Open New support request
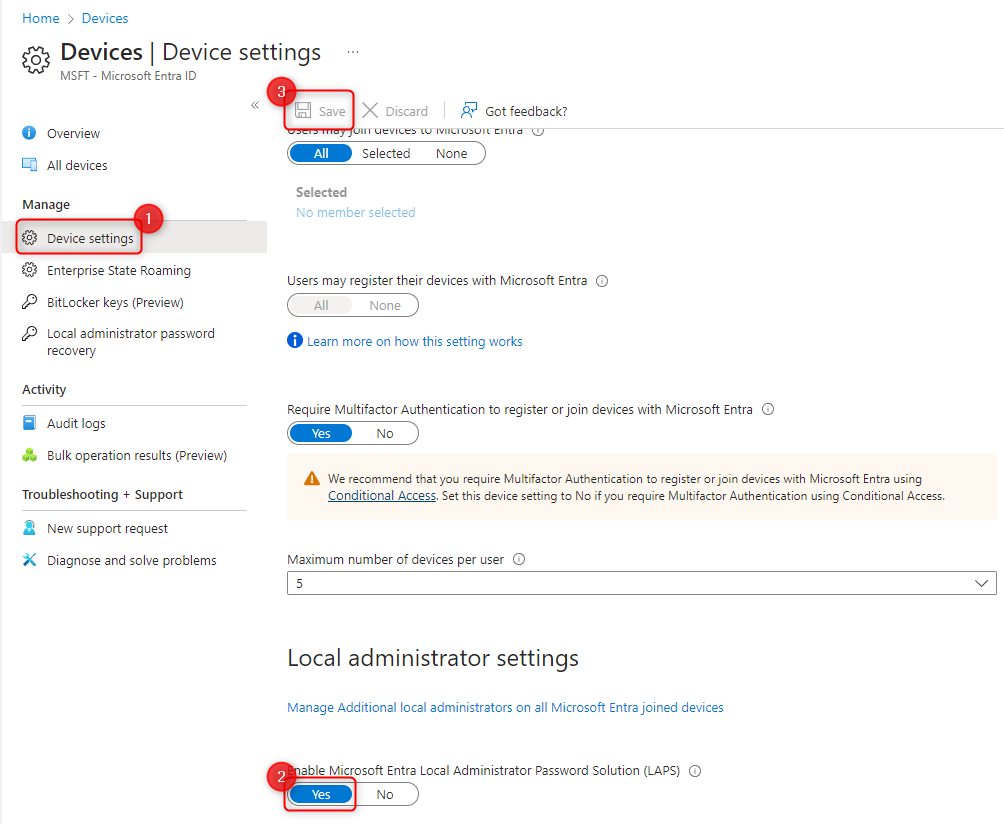Image resolution: width=1004 pixels, height=824 pixels. (x=108, y=528)
